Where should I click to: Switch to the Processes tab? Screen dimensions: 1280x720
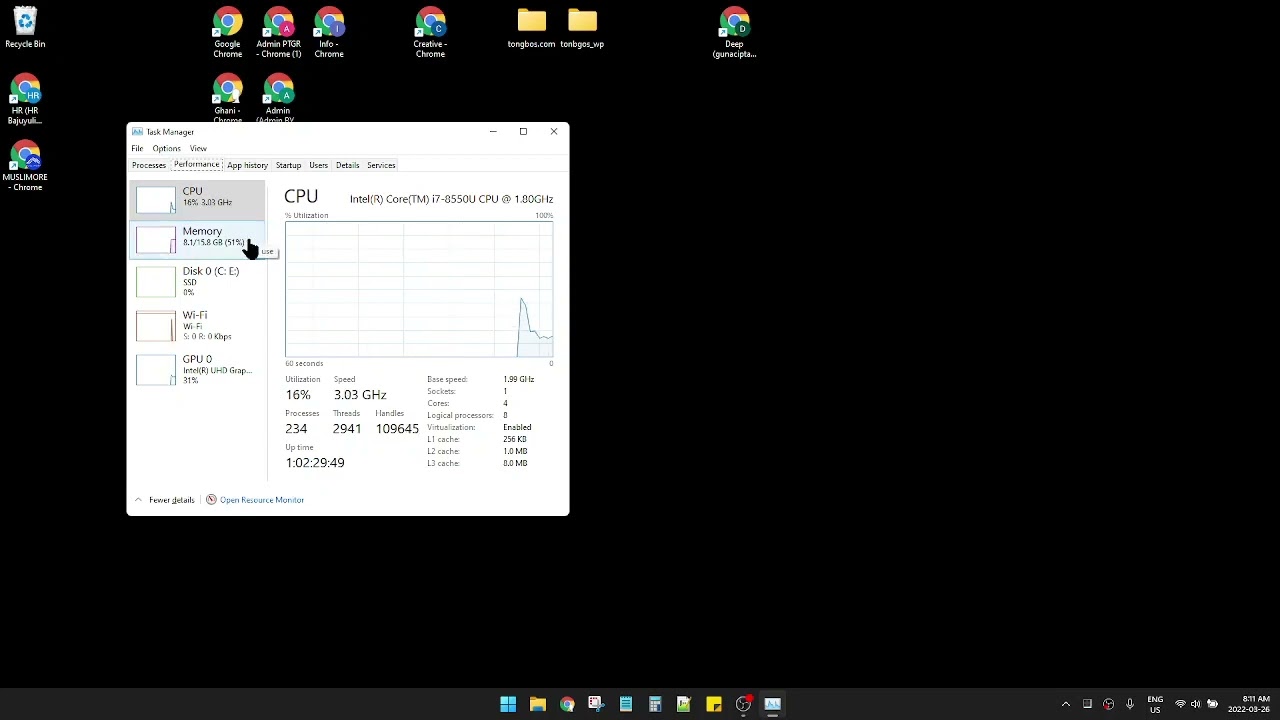pyautogui.click(x=149, y=165)
